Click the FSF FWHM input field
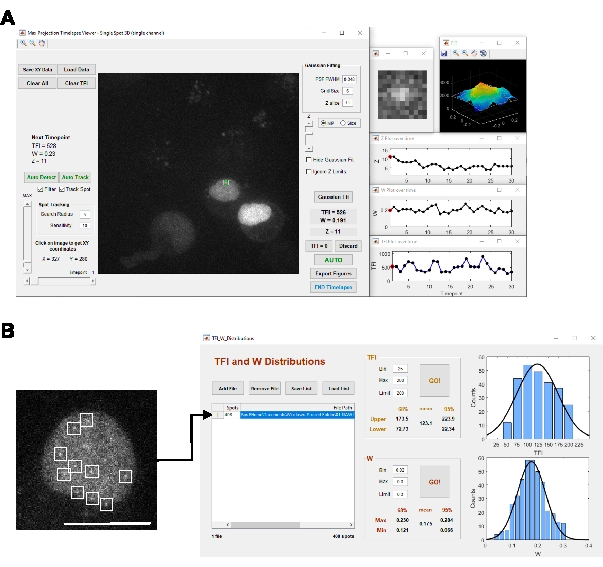The image size is (603, 567). click(348, 78)
